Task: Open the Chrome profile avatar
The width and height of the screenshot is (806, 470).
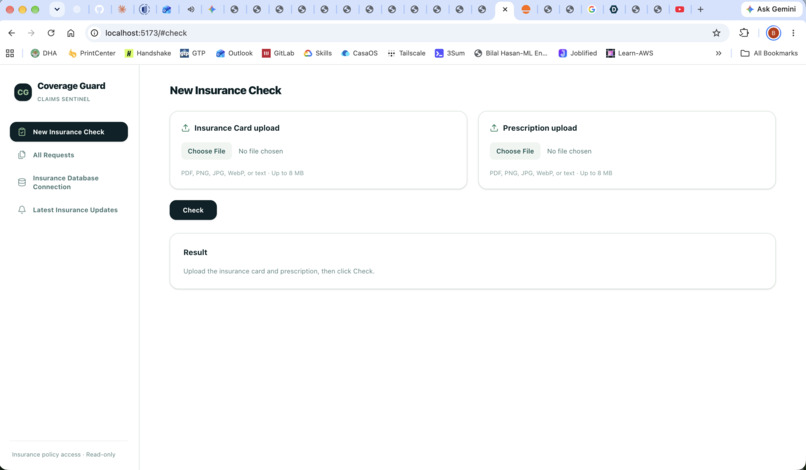Action: (773, 33)
